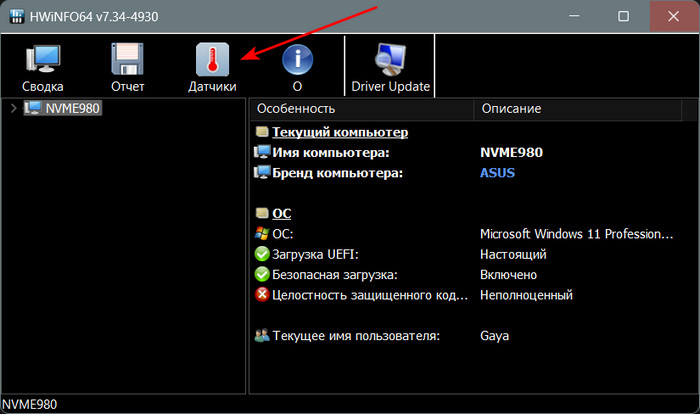
Task: Click folder icon beside Текущий компьютер
Action: click(x=262, y=132)
